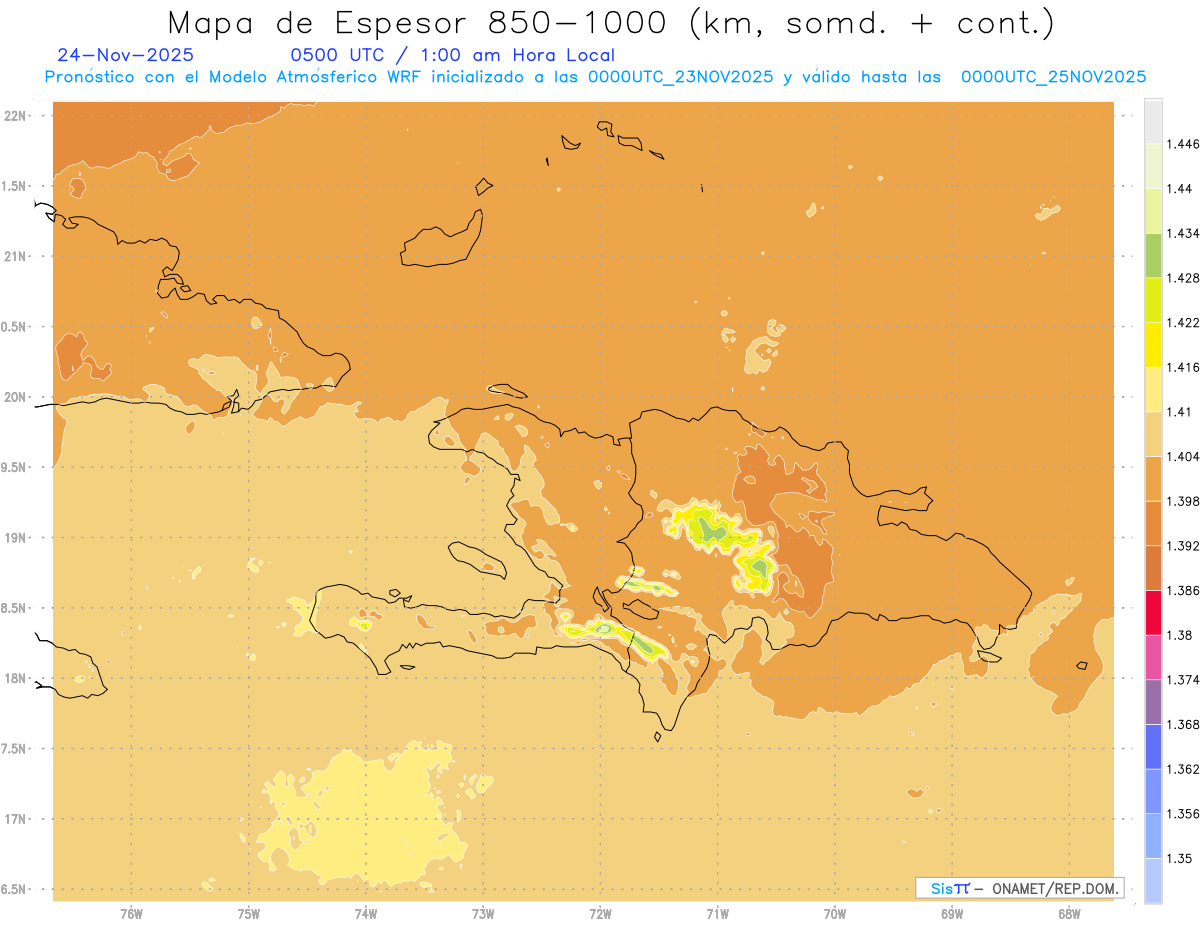Click the '72W' longitude axis label
This screenshot has width=1200, height=927.
click(x=600, y=912)
